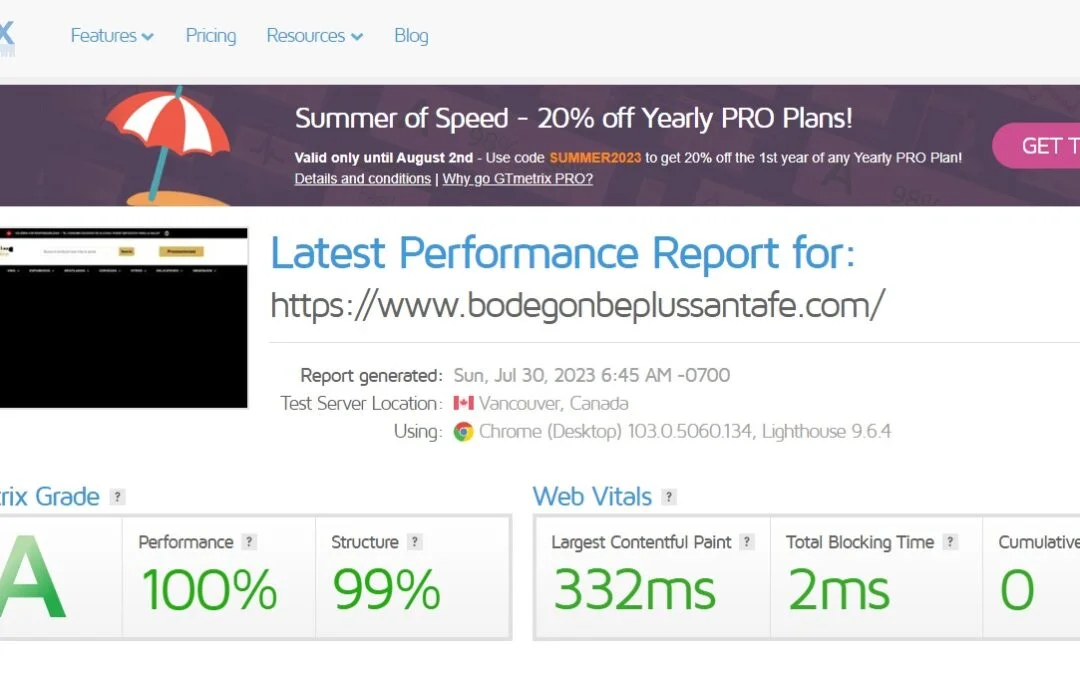Click the SUMMER2023 promo code

(595, 158)
